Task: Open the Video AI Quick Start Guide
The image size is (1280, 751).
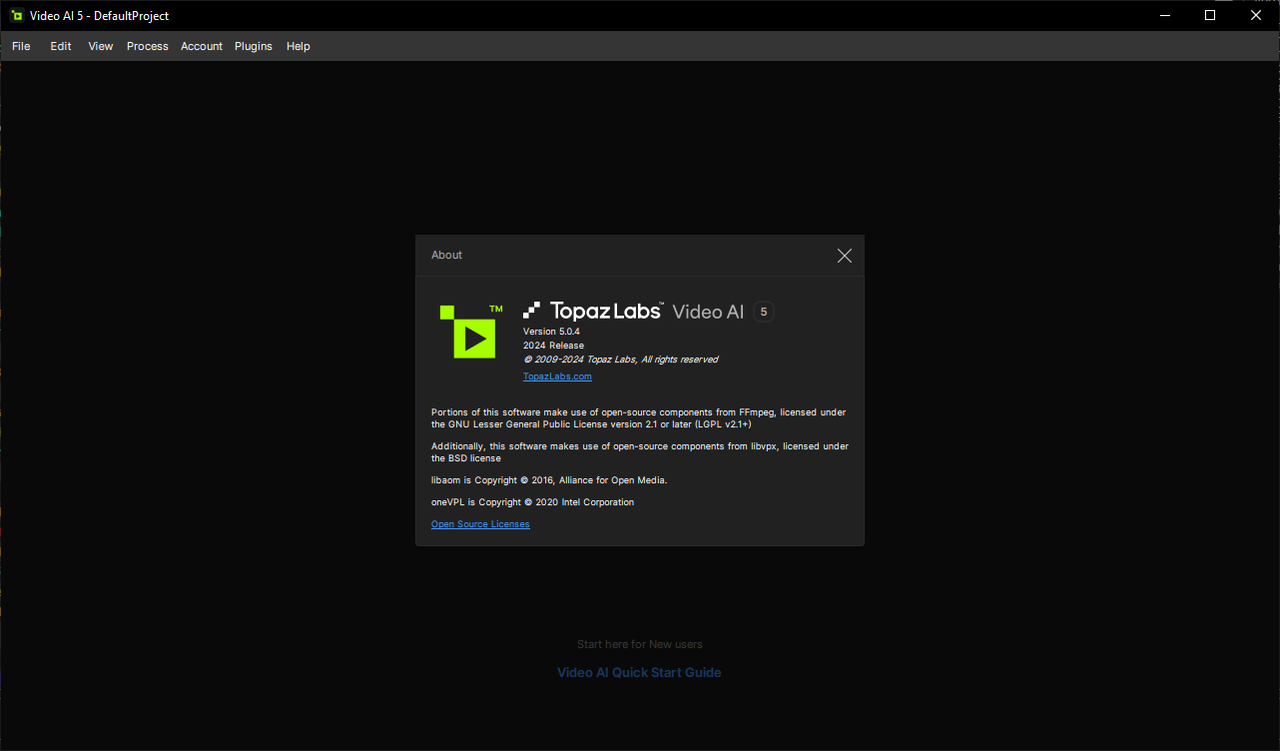Action: (x=639, y=673)
